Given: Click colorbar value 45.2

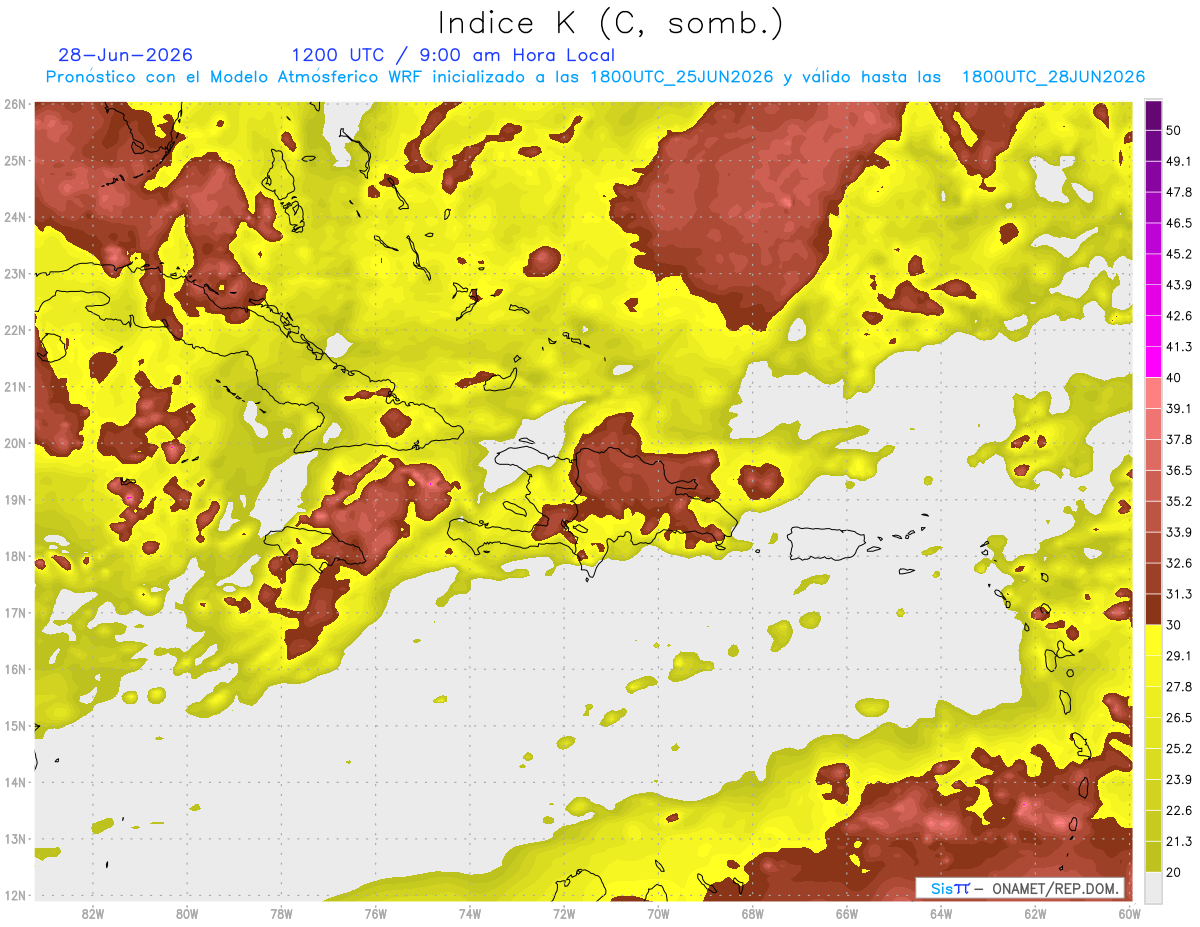Looking at the screenshot, I should 1180,254.
